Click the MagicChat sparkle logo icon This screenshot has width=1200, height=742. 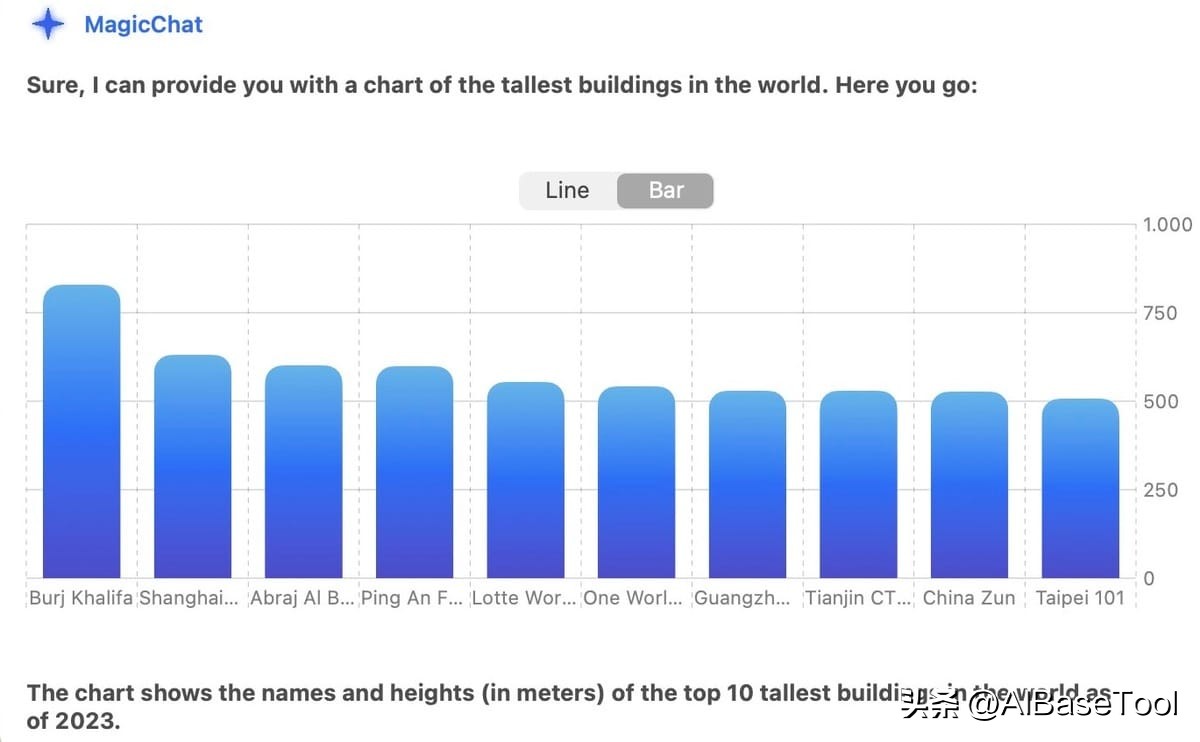click(47, 24)
